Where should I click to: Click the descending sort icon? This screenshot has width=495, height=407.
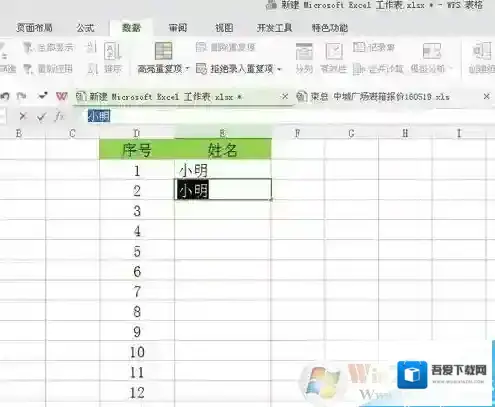tap(92, 69)
